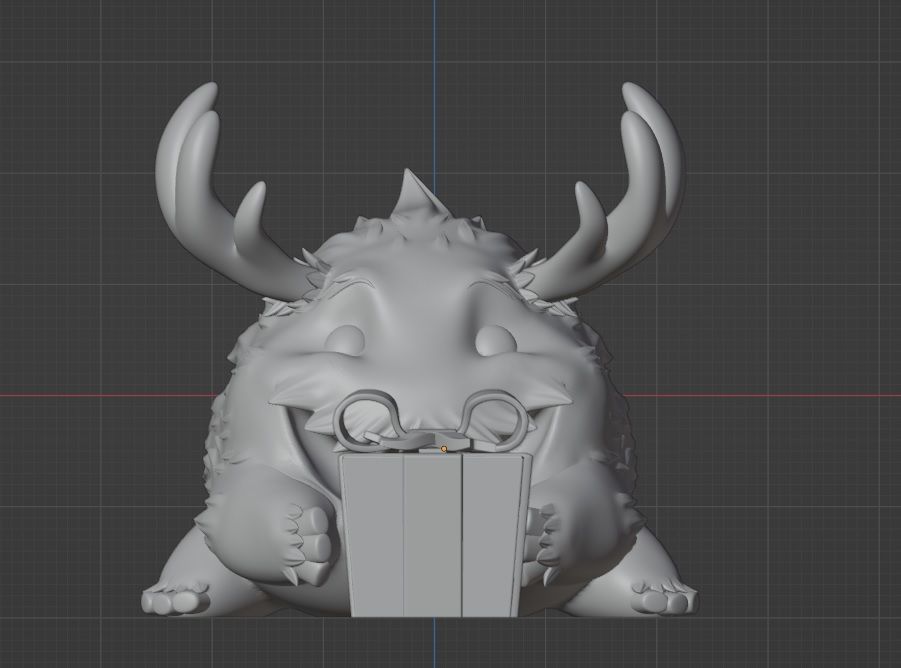Click the creature's eye on the left side

345,339
